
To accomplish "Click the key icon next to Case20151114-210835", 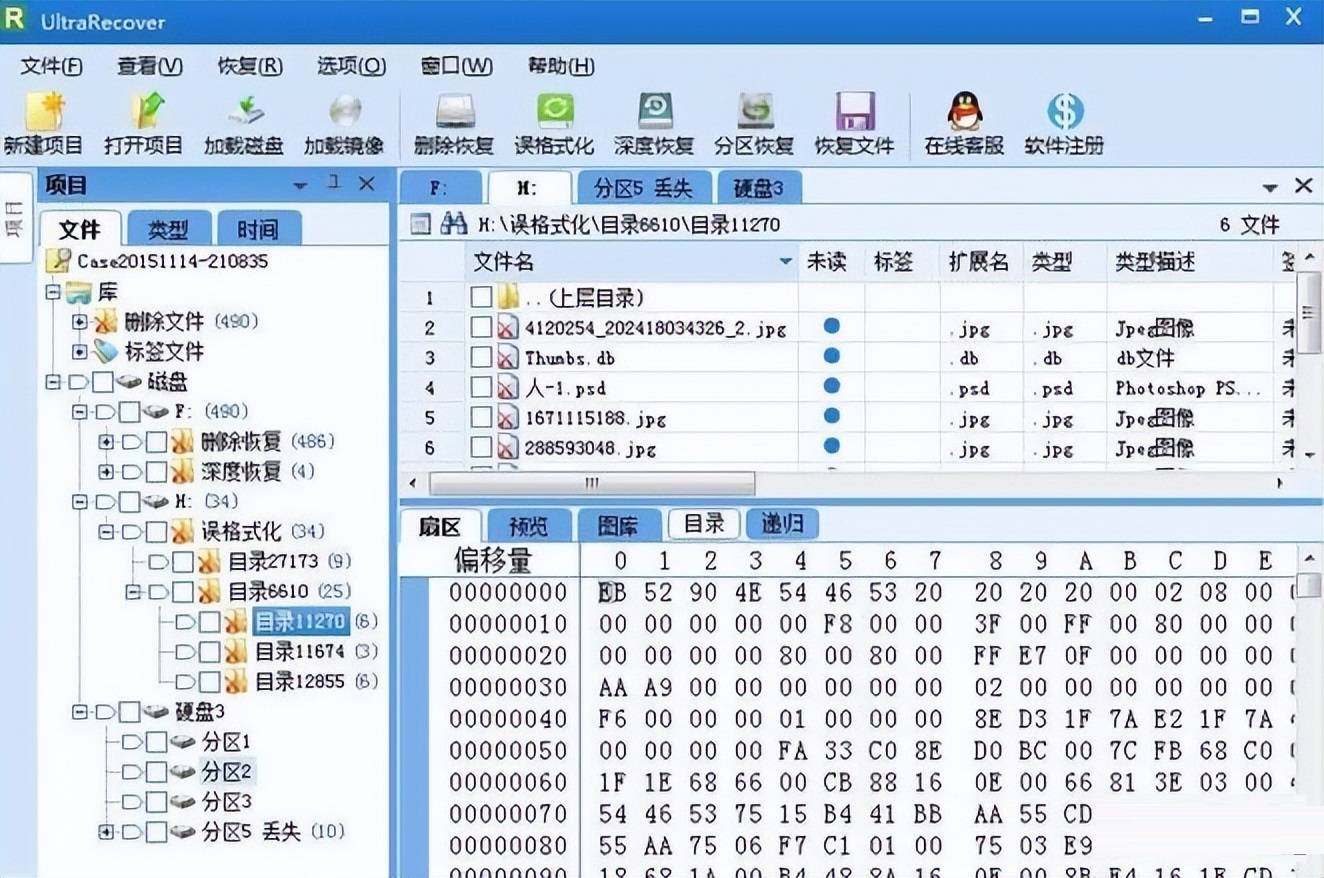I will pos(58,262).
